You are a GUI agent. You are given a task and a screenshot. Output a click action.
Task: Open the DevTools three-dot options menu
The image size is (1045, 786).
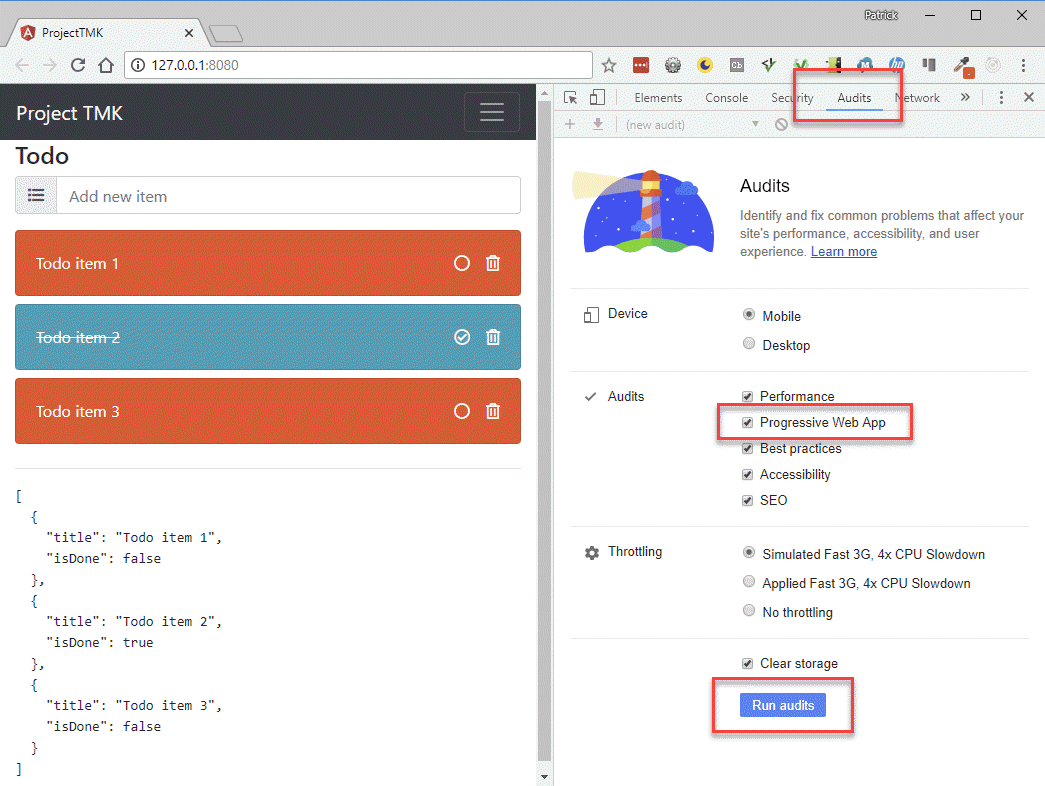pyautogui.click(x=1001, y=98)
